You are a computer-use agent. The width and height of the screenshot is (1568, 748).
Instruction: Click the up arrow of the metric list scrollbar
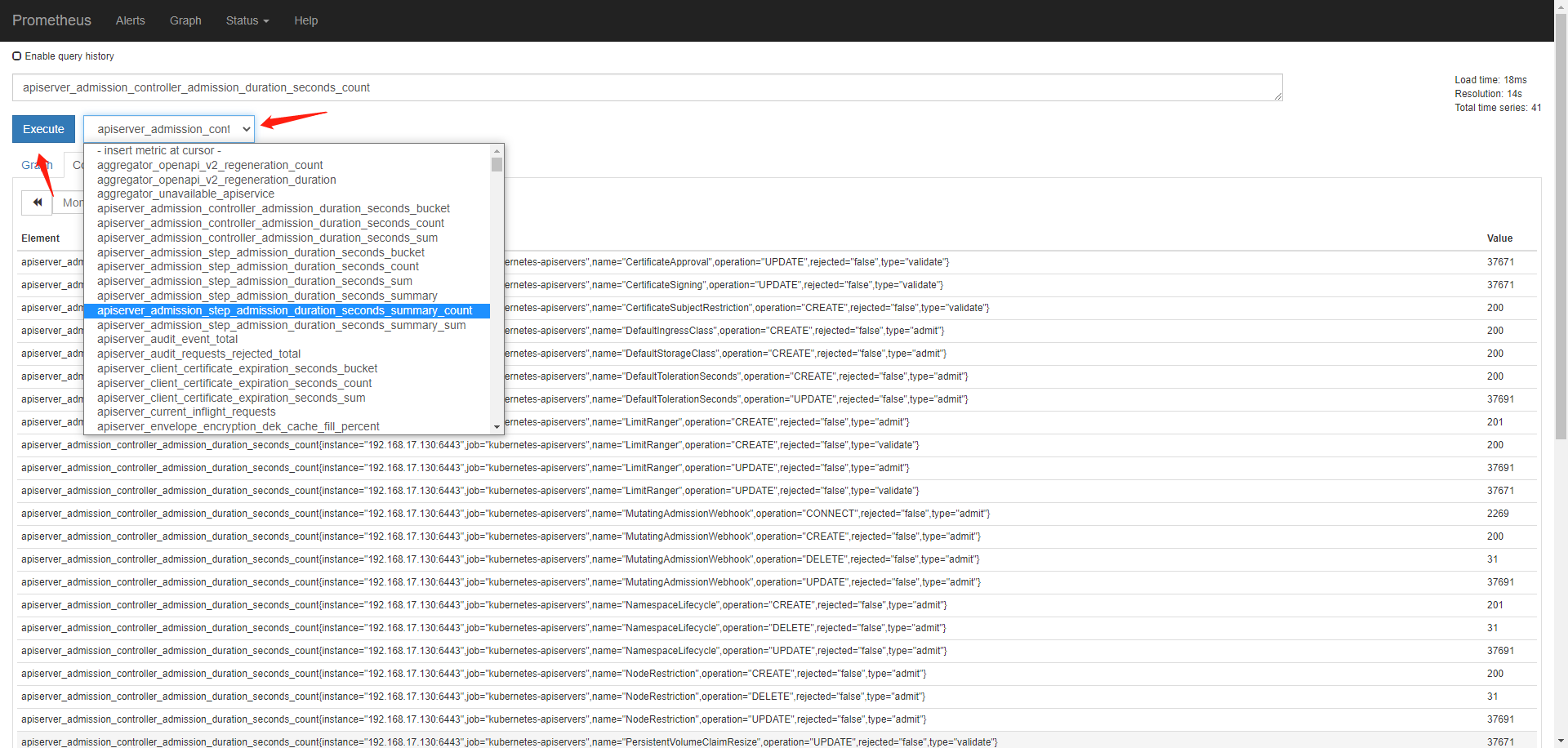tap(497, 150)
